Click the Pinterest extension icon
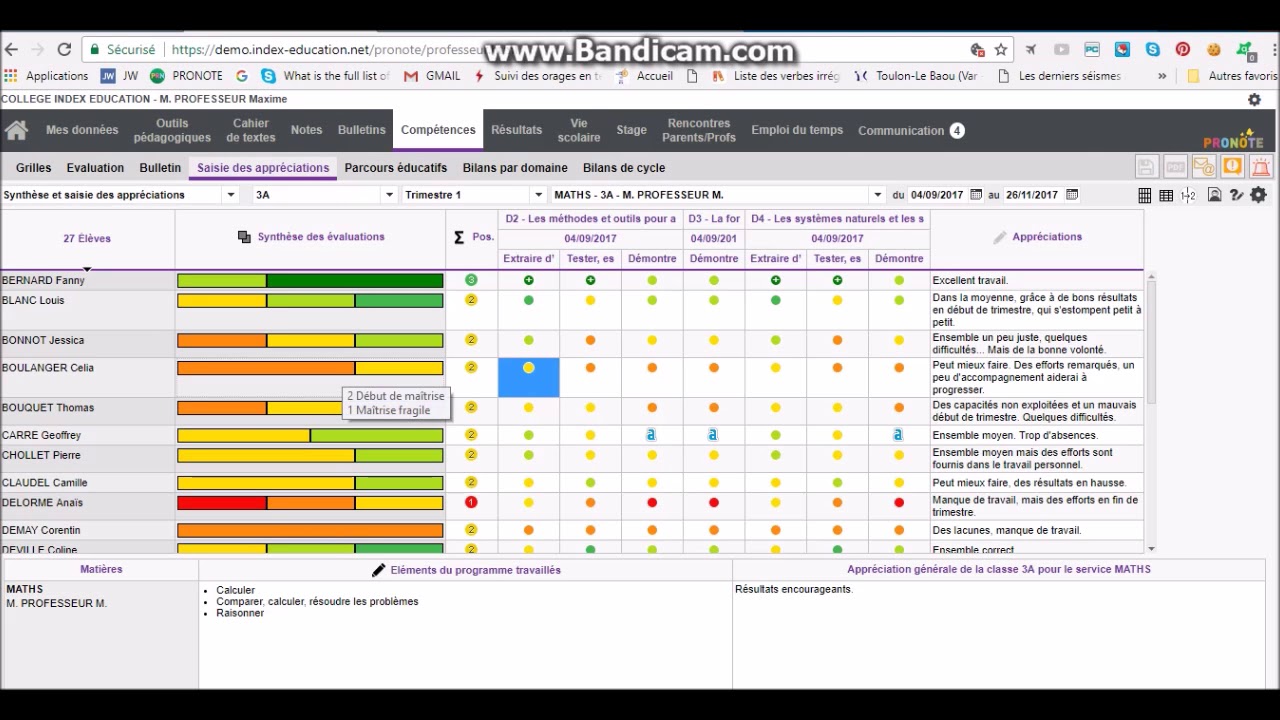Image resolution: width=1280 pixels, height=720 pixels. click(x=1183, y=49)
